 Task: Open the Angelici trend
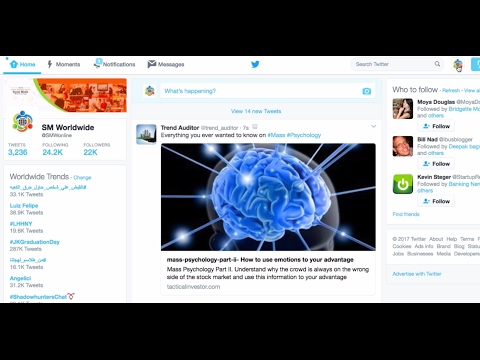click(20, 278)
